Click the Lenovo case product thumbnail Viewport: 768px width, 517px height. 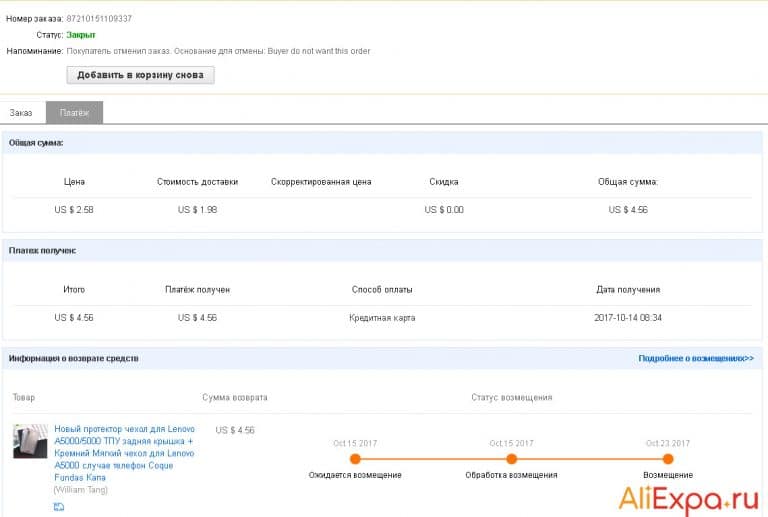(30, 441)
